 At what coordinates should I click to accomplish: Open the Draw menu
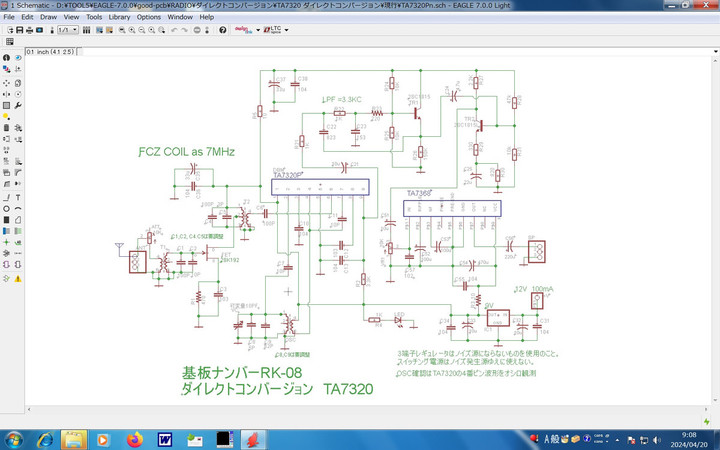tap(46, 17)
